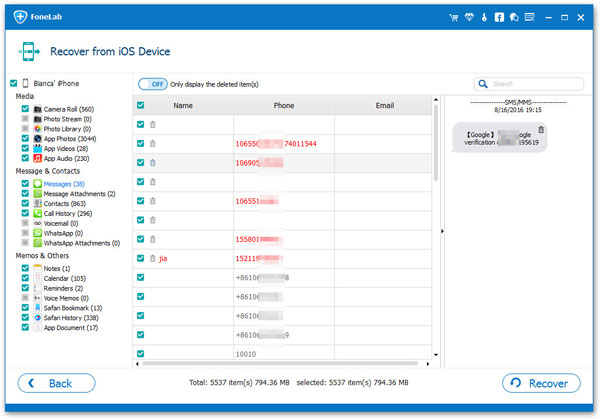Viewport: 600px width, 419px height.
Task: Open the chat support icon
Action: (x=514, y=17)
